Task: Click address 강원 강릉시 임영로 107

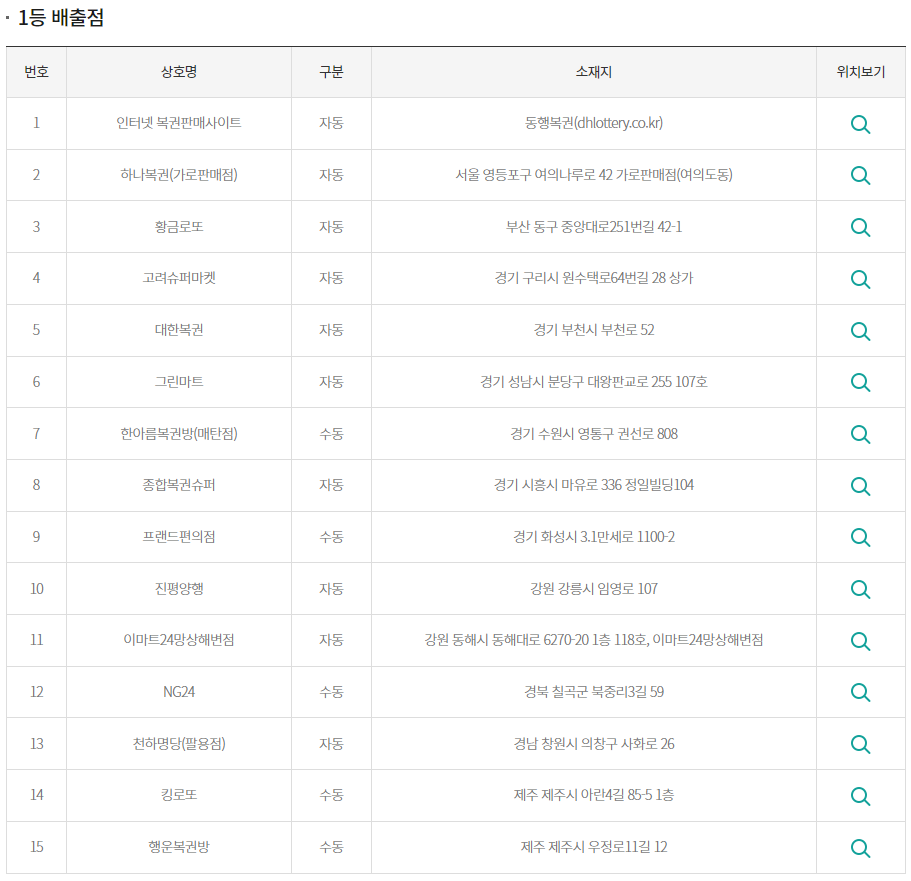Action: click(x=594, y=588)
